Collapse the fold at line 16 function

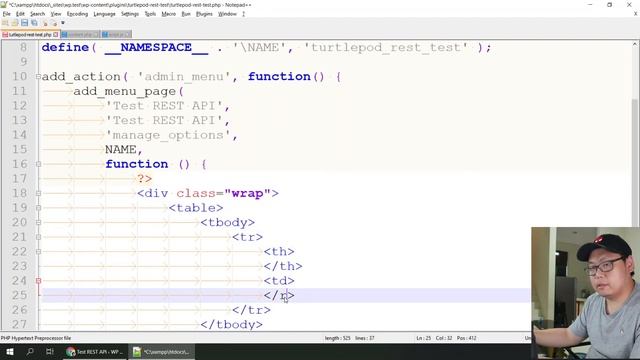coord(38,164)
